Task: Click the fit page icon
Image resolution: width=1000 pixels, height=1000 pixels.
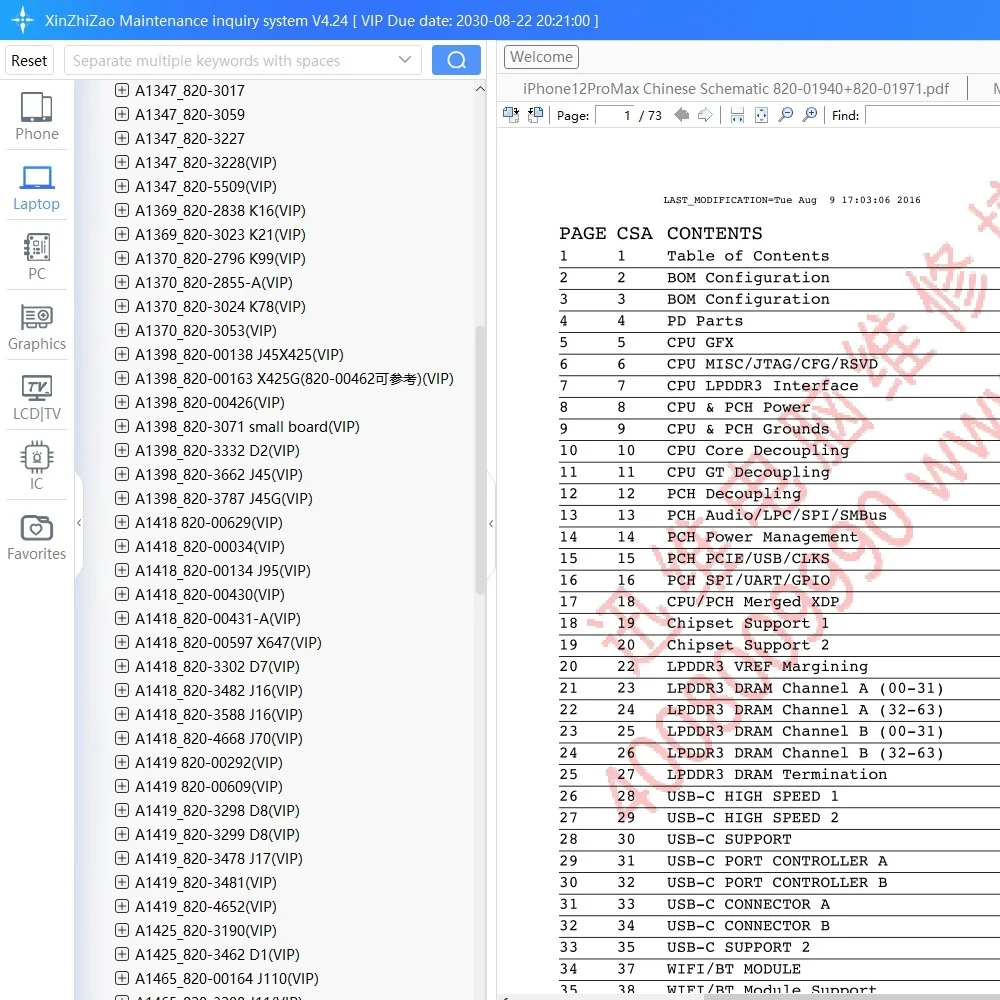Action: tap(761, 115)
